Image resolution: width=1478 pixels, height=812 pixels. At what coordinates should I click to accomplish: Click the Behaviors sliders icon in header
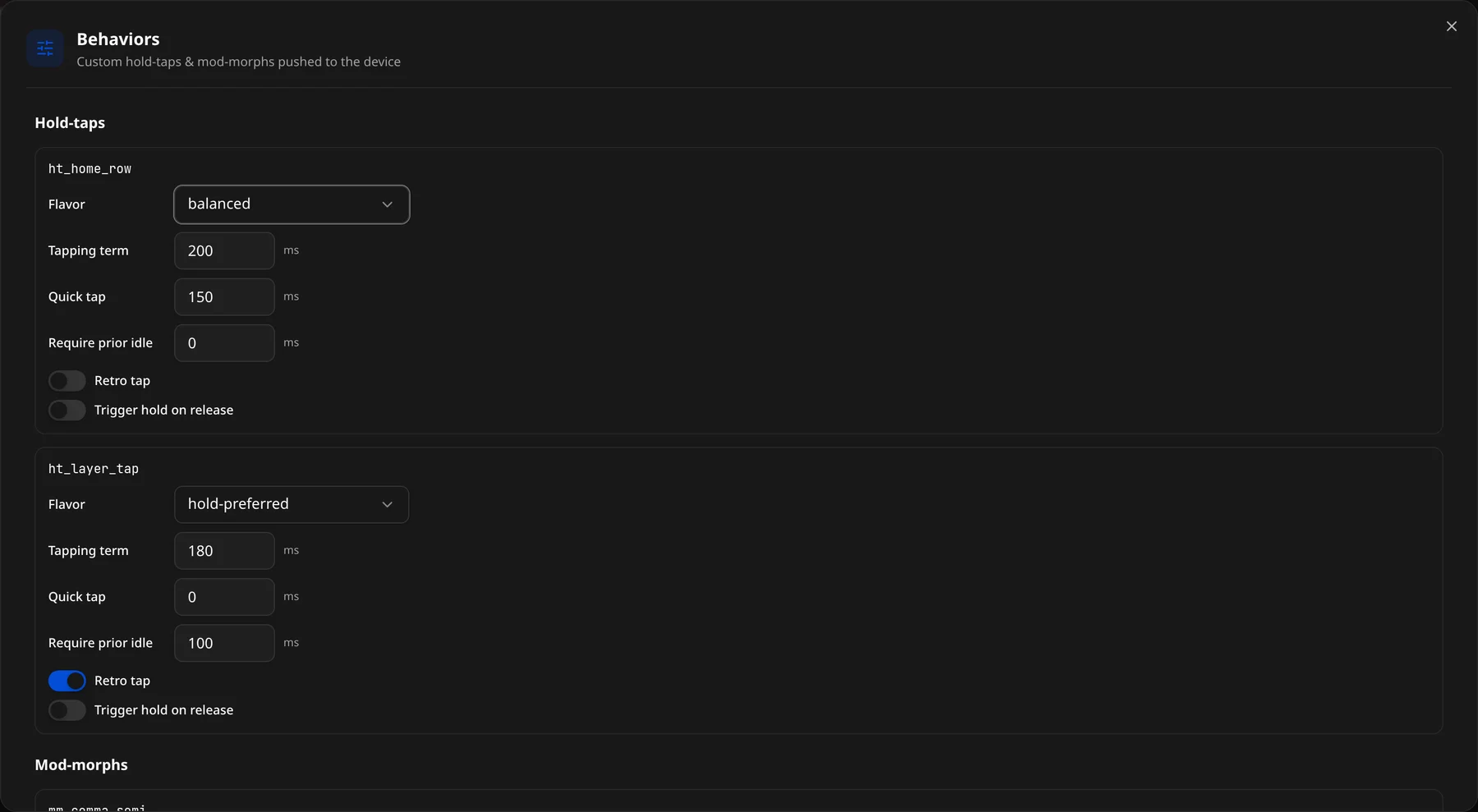45,49
